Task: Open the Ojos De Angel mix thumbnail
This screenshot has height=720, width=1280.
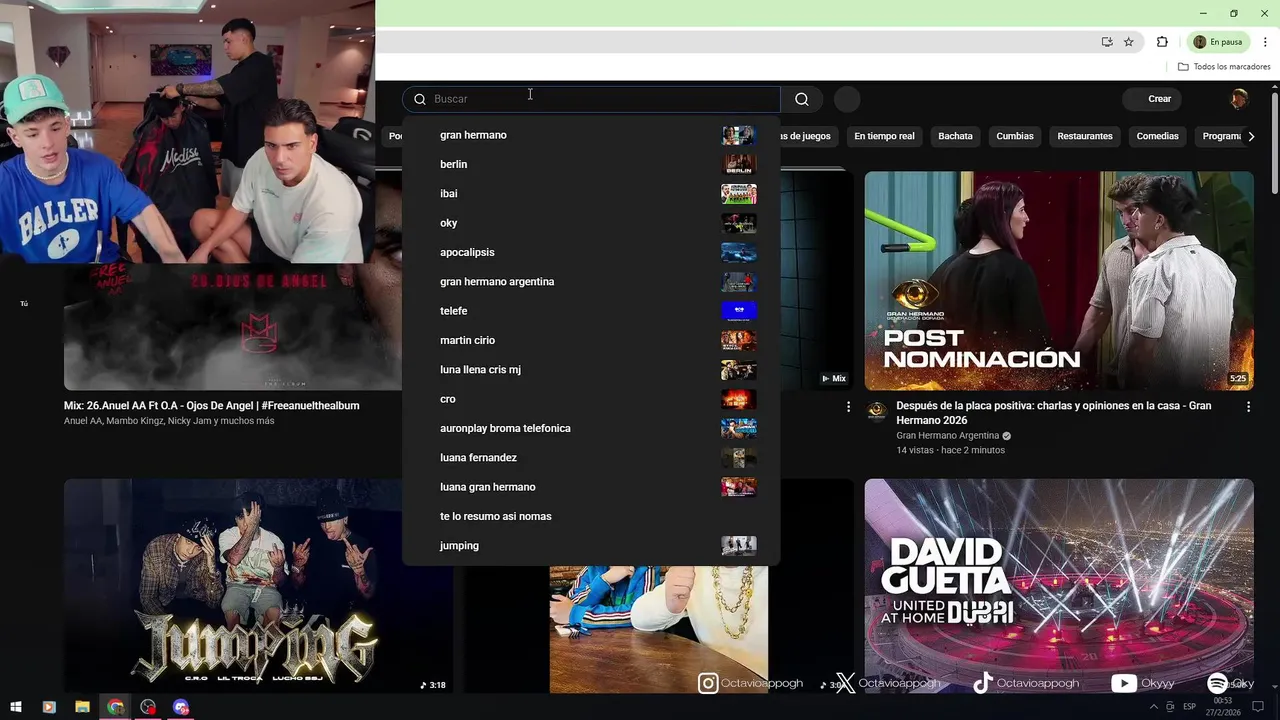Action: tap(233, 327)
